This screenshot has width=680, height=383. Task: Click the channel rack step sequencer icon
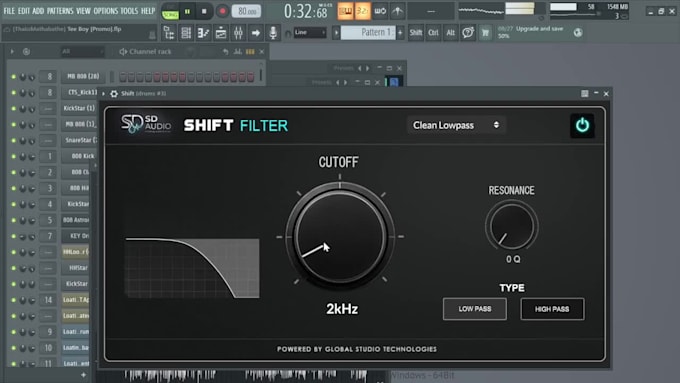250,52
